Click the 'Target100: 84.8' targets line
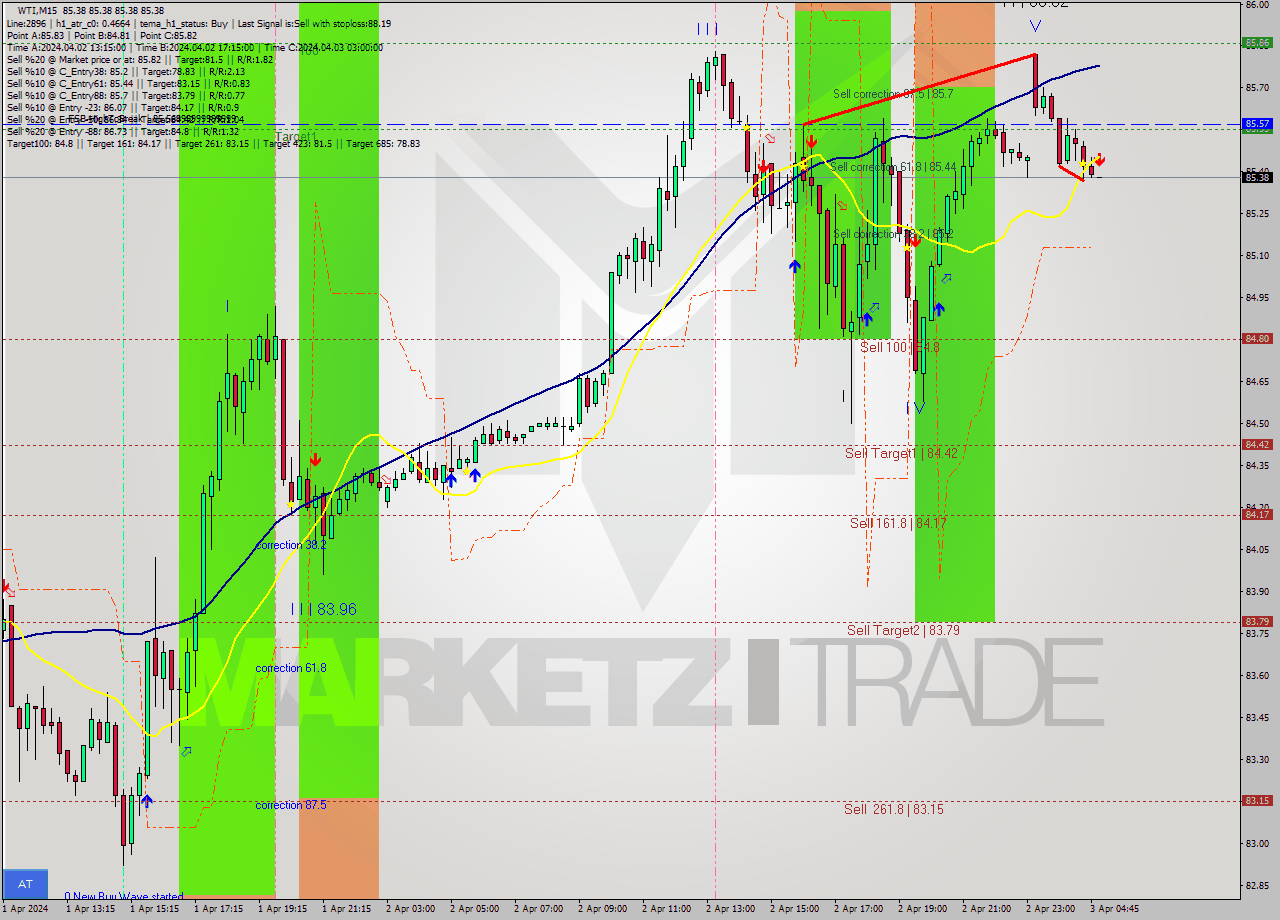Image resolution: width=1280 pixels, height=920 pixels. tap(213, 143)
